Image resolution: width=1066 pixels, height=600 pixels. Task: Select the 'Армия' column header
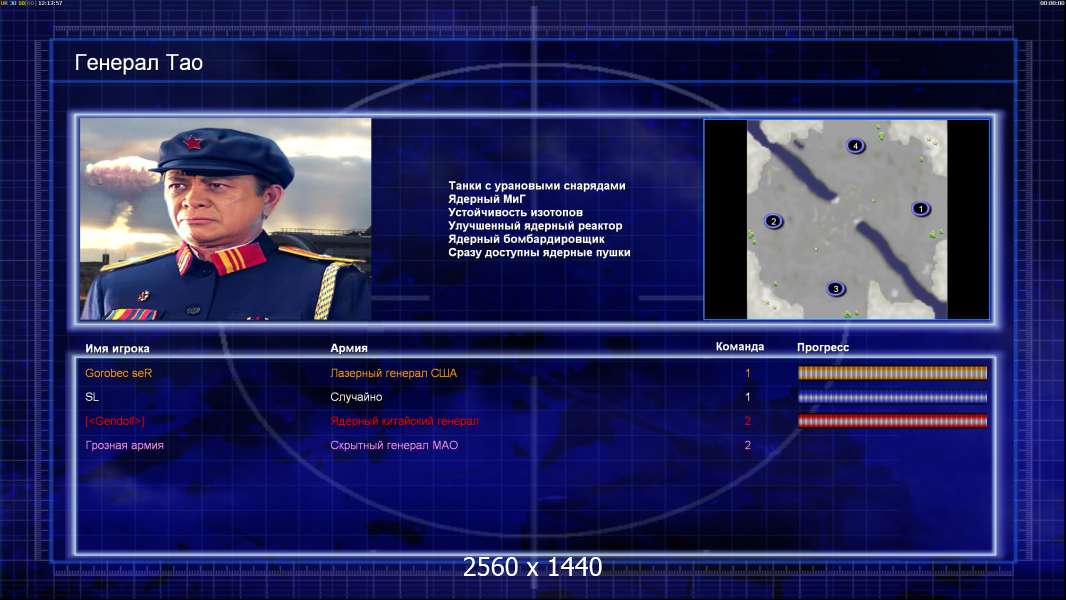pyautogui.click(x=349, y=348)
